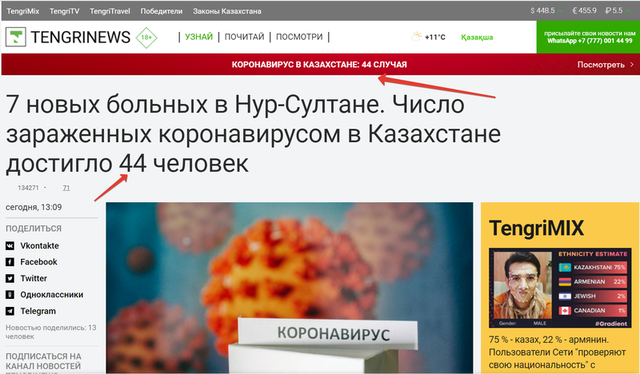Viewport: 640px width, 374px height.
Task: Click the euro exchange rate 455.9
Action: tap(584, 11)
